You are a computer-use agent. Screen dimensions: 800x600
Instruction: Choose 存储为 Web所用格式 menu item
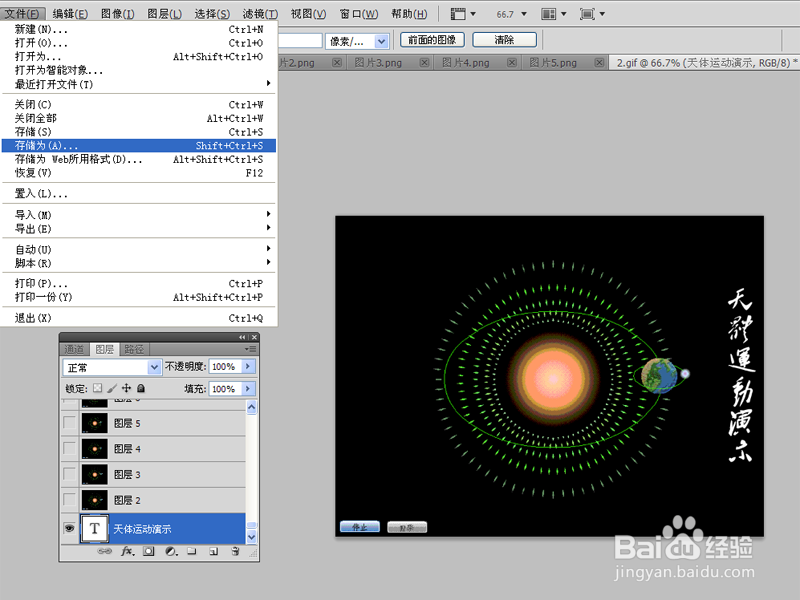(139, 159)
